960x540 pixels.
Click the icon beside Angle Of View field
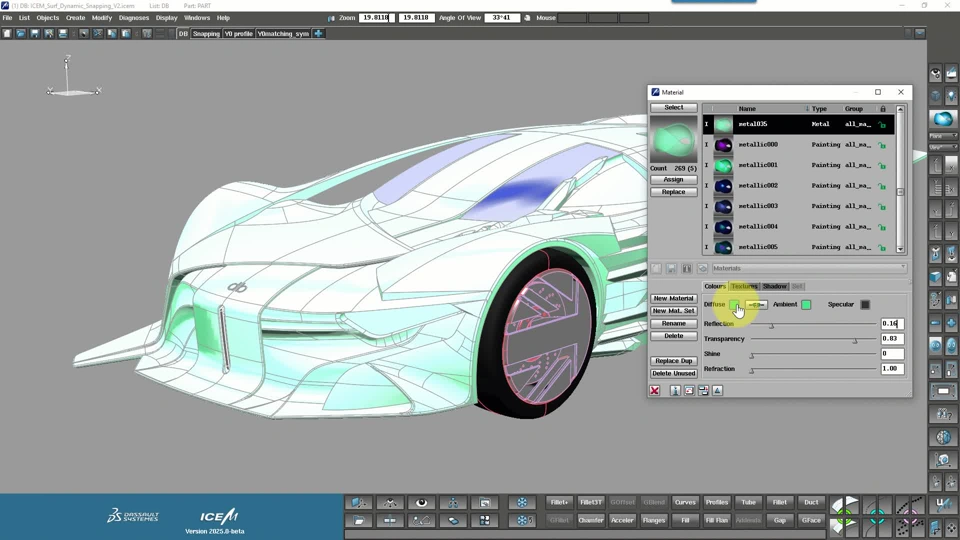527,18
